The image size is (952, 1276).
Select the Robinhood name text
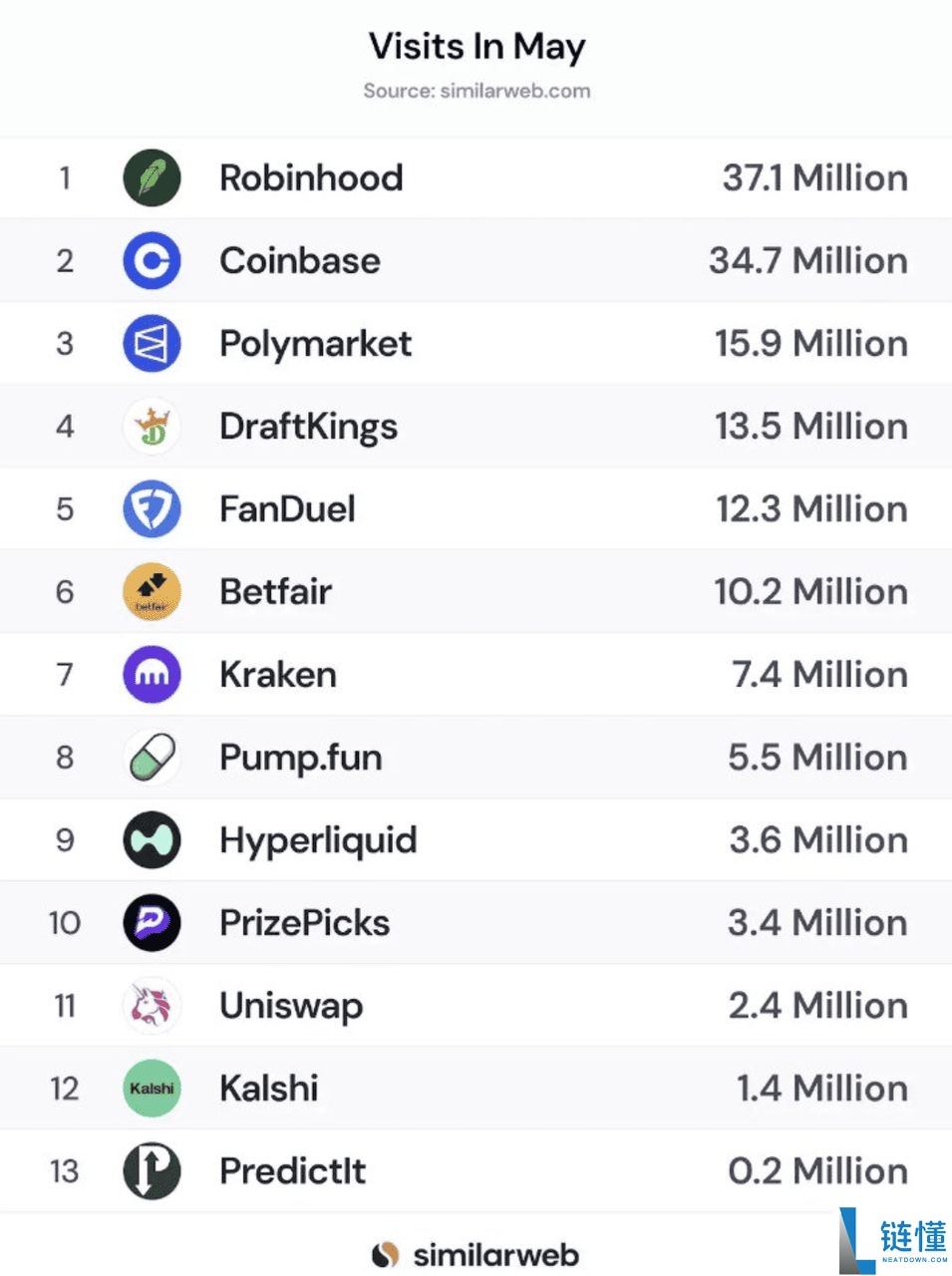tap(311, 178)
